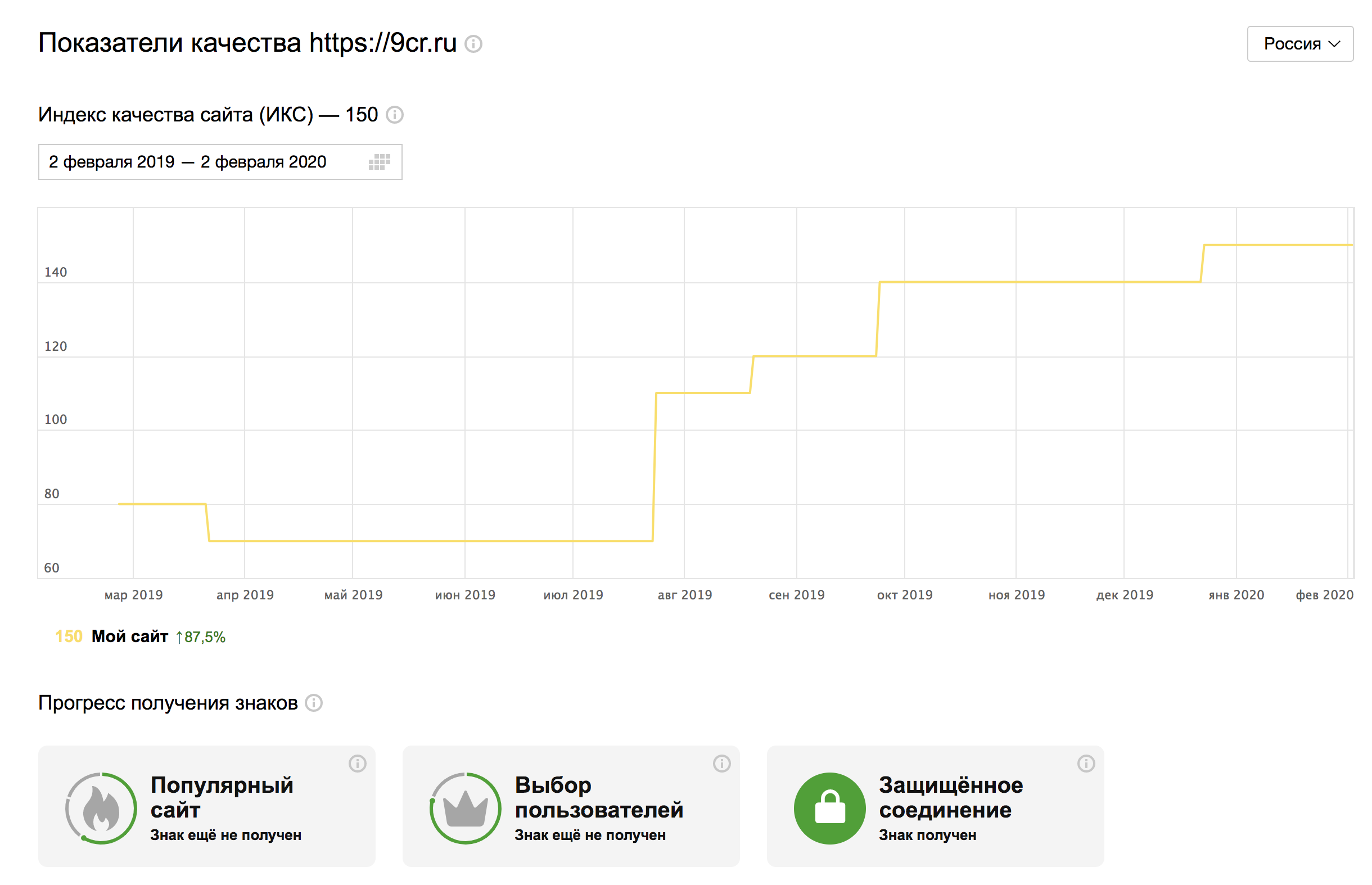Click the date range field 2 февраля 2019

(187, 162)
